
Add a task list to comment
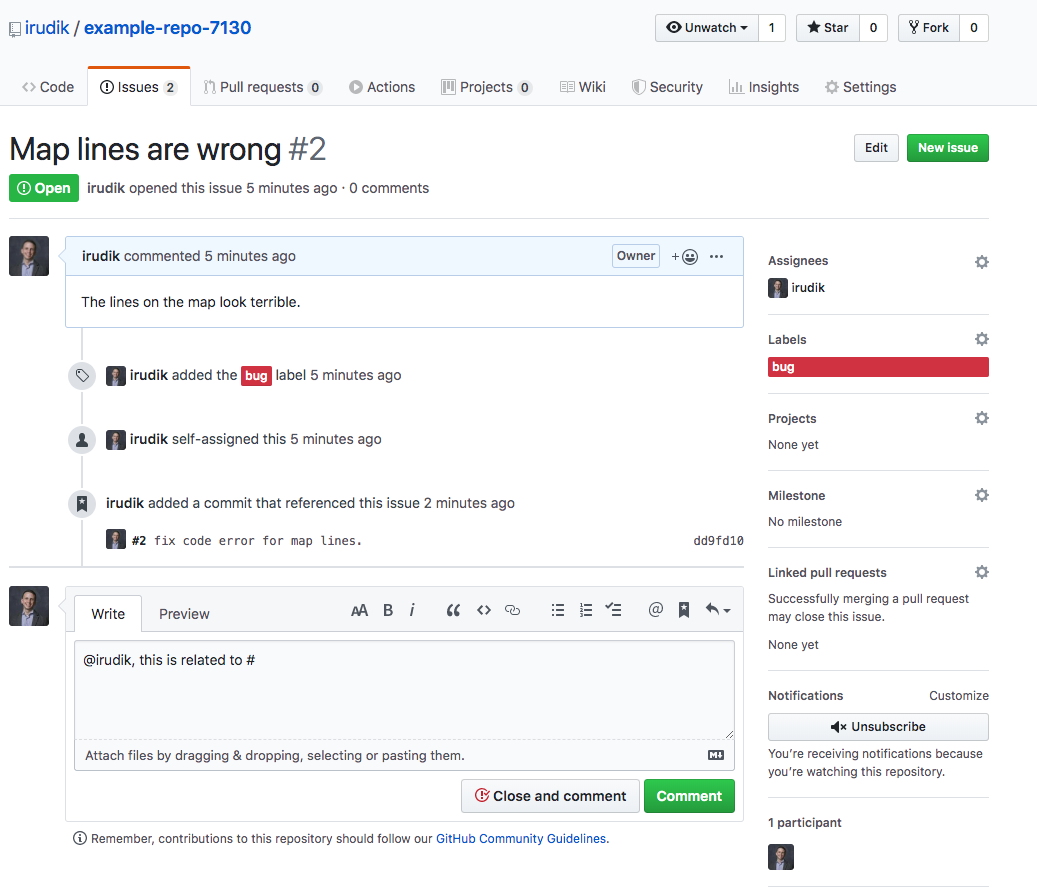tap(615, 610)
